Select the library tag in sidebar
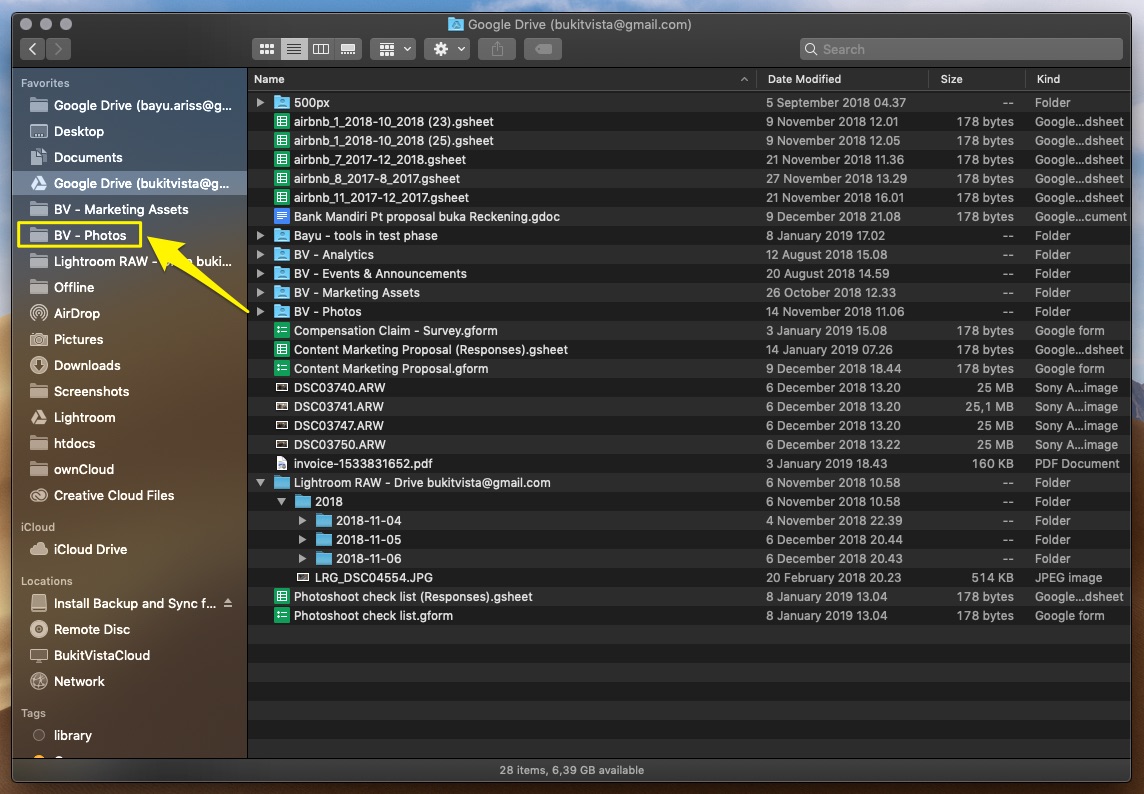1144x794 pixels. (130, 736)
